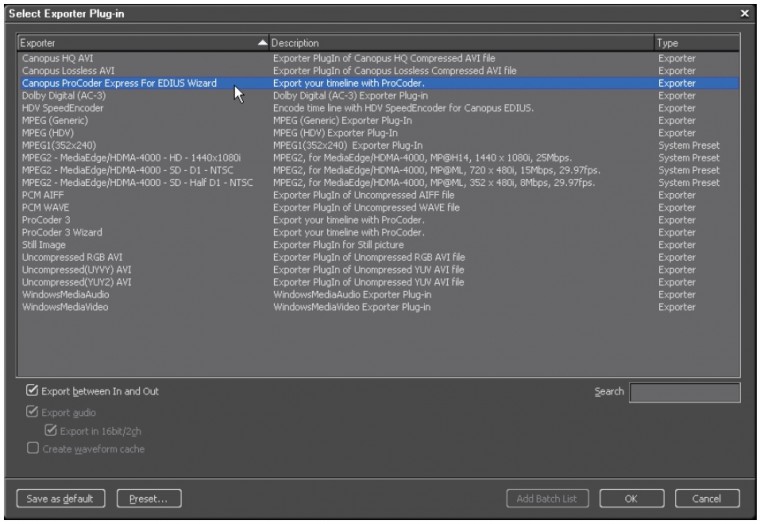Select the Canopus Lossless AVI exporter
This screenshot has height=524, width=760.
(x=378, y=71)
